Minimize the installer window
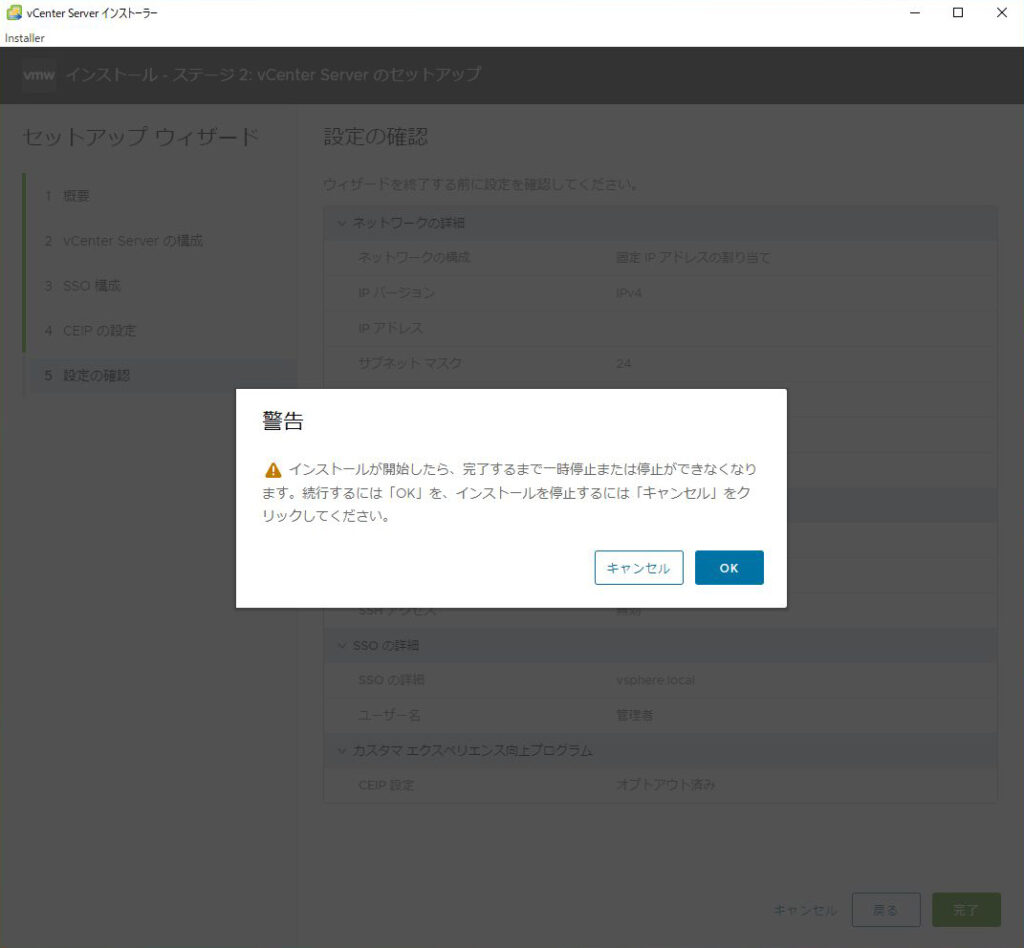1024x948 pixels. (x=915, y=12)
